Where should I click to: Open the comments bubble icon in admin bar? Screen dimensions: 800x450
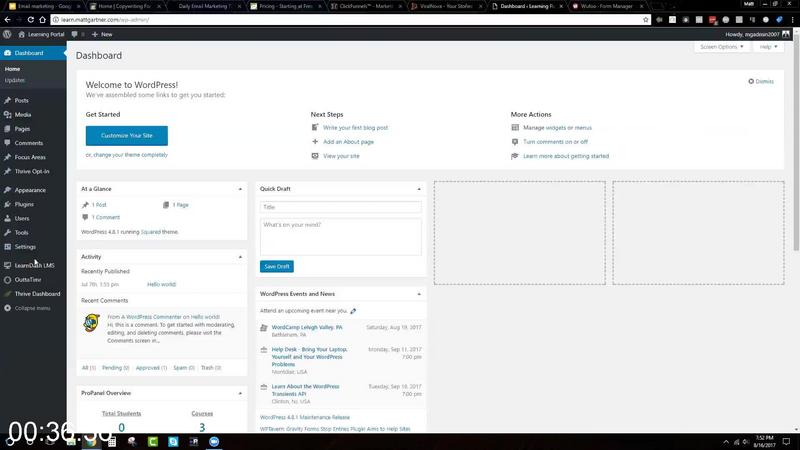[74, 34]
